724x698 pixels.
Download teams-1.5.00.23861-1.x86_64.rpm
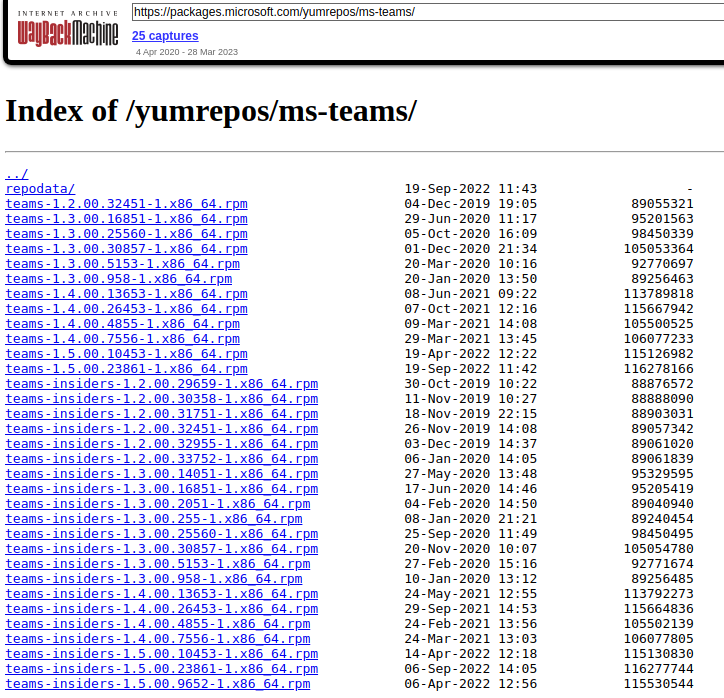[x=127, y=369]
